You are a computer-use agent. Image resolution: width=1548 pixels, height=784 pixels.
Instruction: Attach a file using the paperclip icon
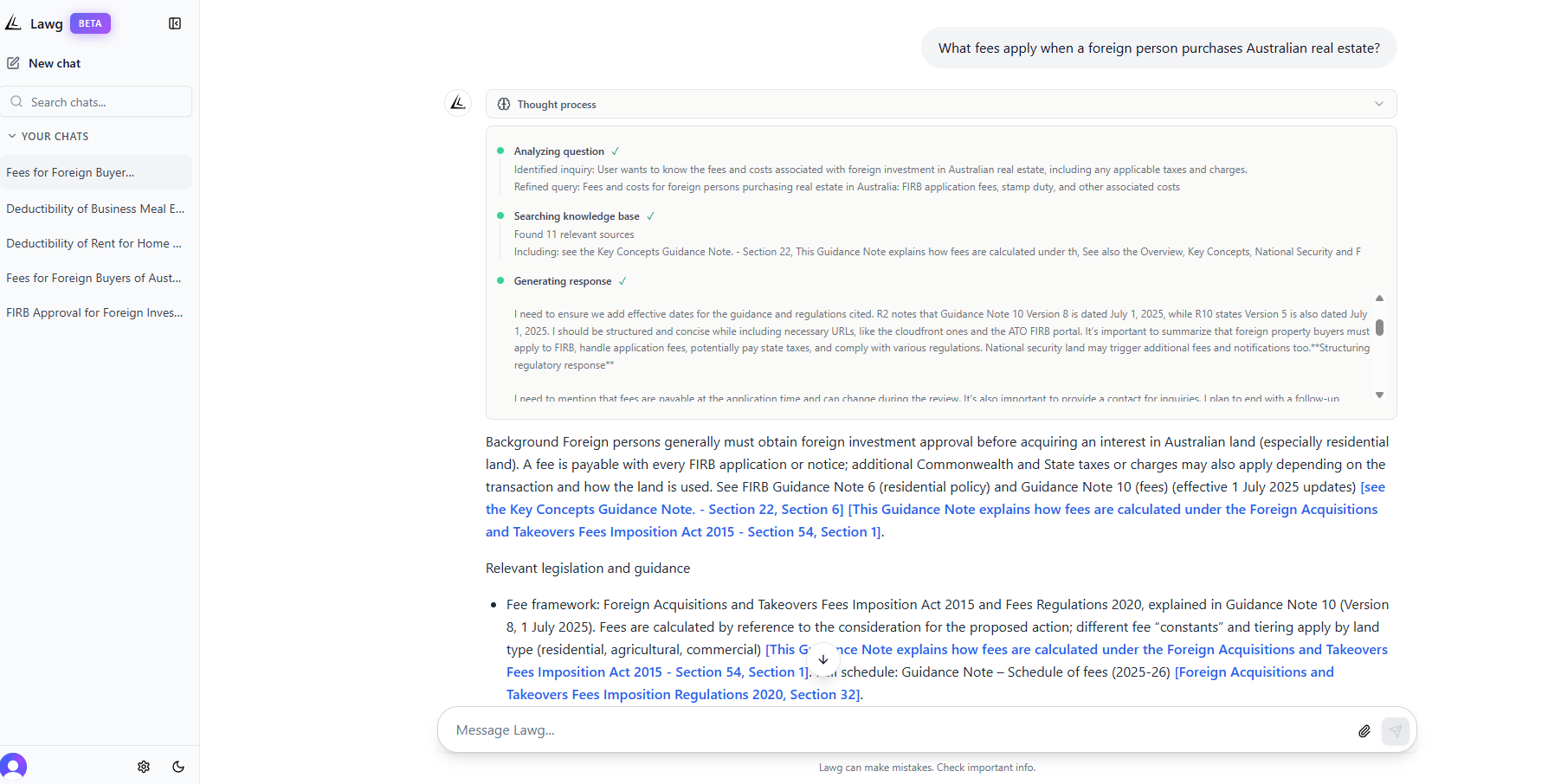click(1364, 730)
